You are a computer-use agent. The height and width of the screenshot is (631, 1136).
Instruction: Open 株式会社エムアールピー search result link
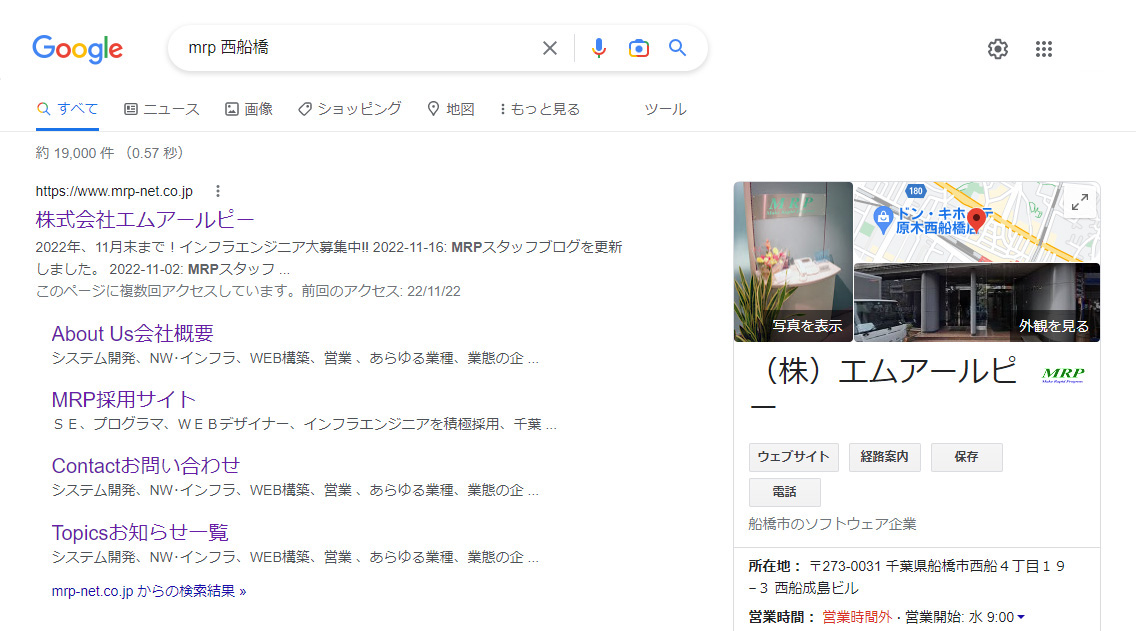tap(145, 219)
